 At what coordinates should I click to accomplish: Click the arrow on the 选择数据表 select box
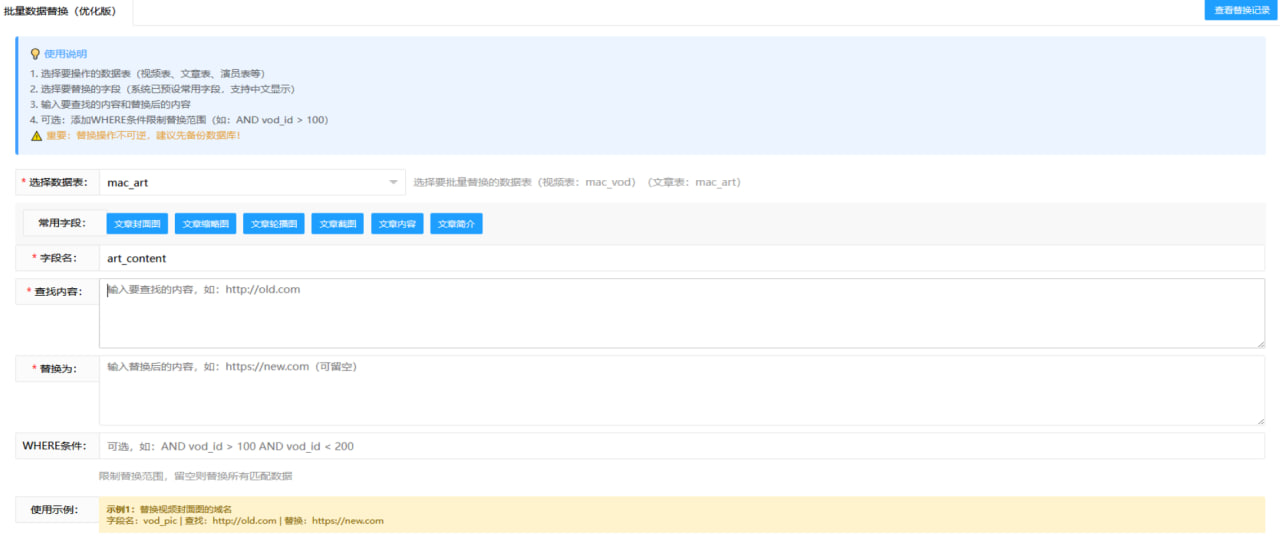coord(393,182)
